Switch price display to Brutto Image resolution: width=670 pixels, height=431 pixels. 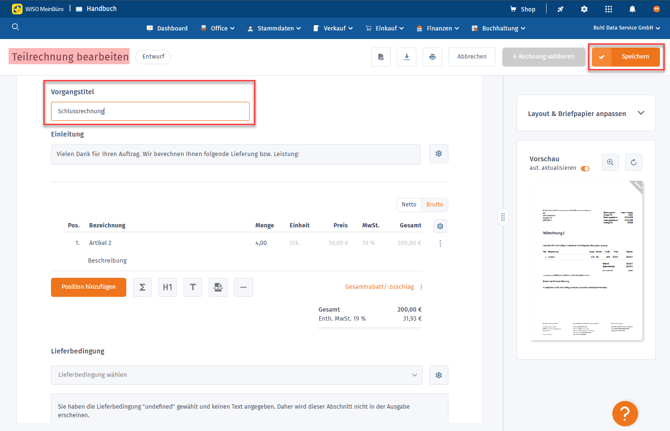point(435,204)
